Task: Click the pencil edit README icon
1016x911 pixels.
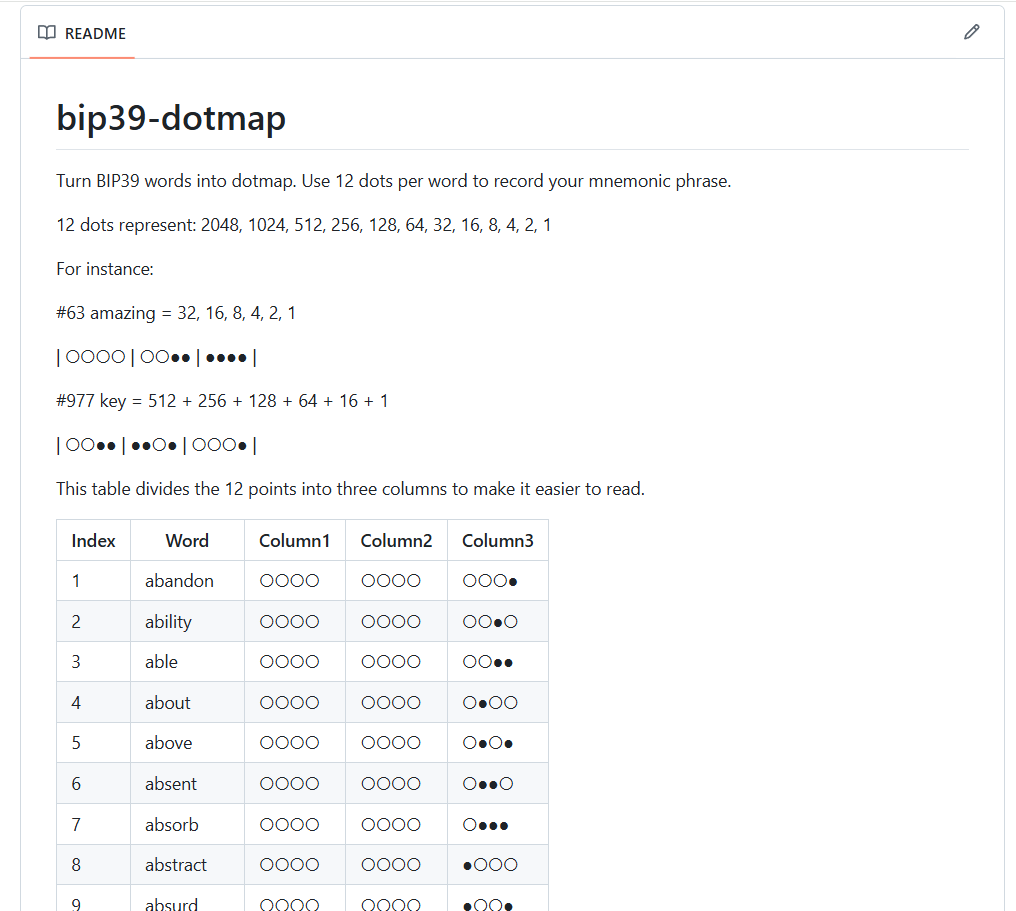Action: [x=971, y=32]
